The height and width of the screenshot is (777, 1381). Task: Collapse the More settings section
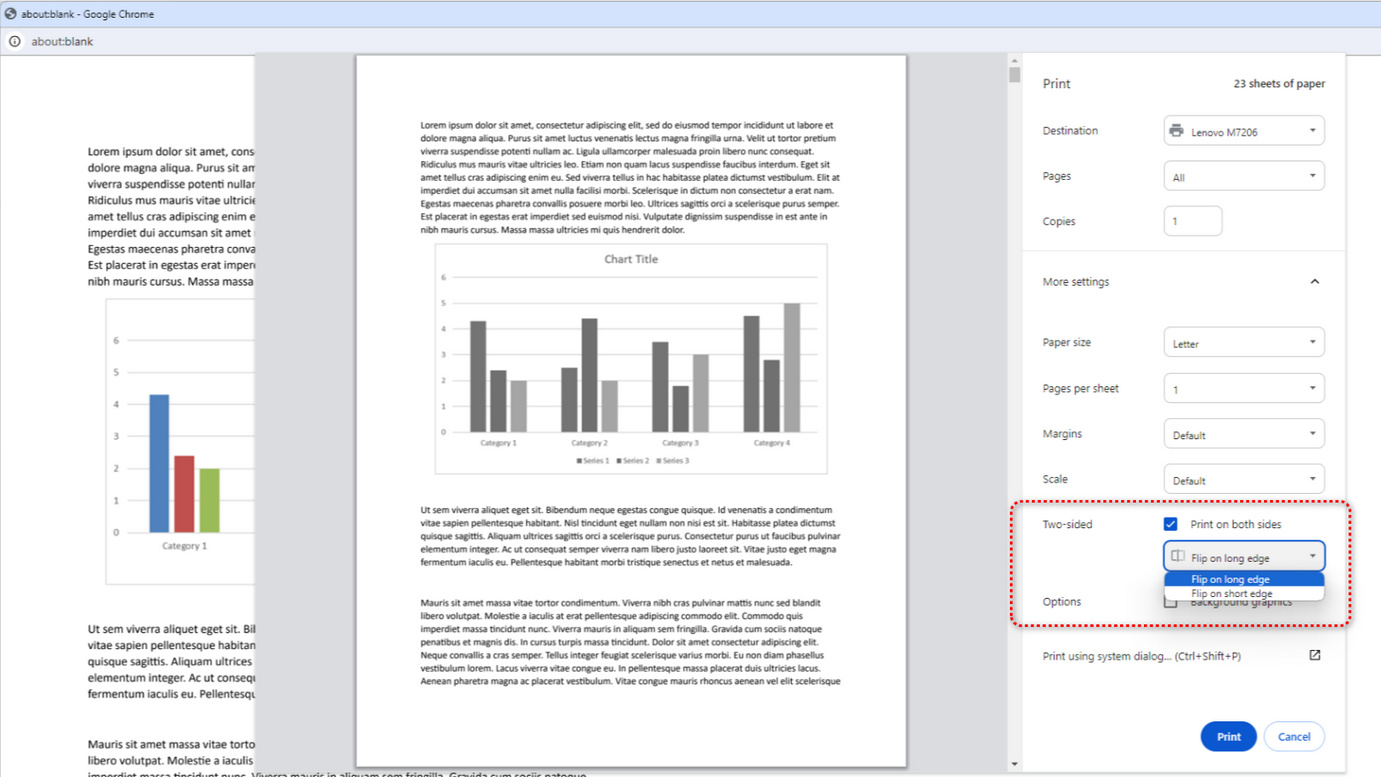(x=1314, y=281)
